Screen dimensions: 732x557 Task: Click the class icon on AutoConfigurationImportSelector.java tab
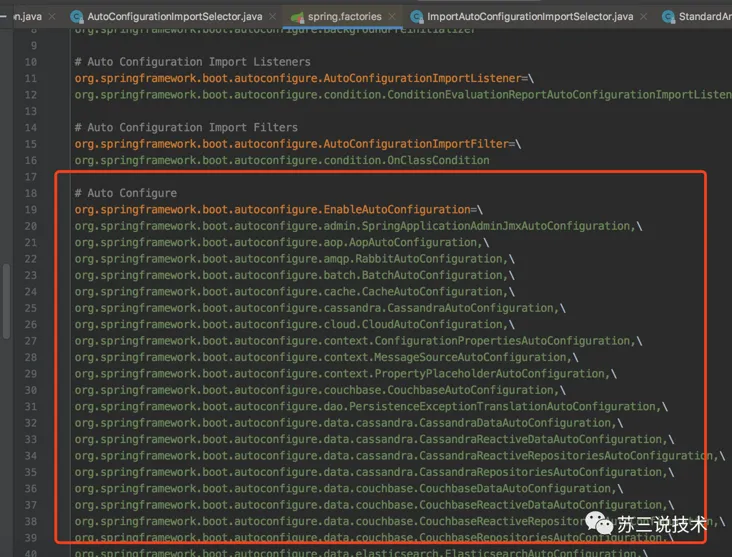pos(77,17)
